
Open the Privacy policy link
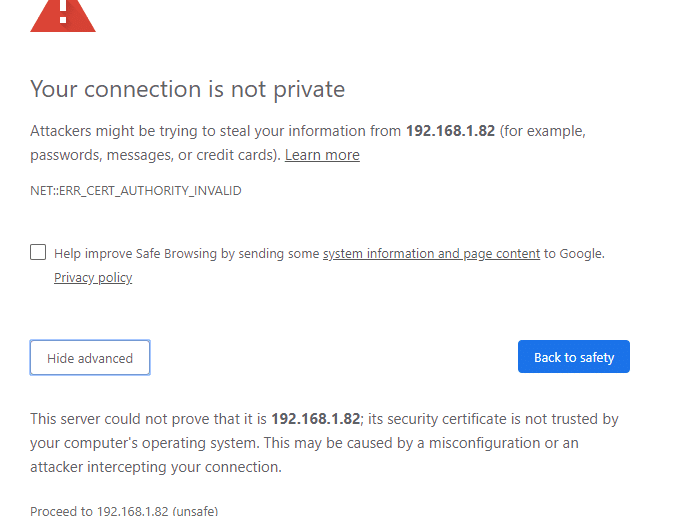[x=93, y=277]
